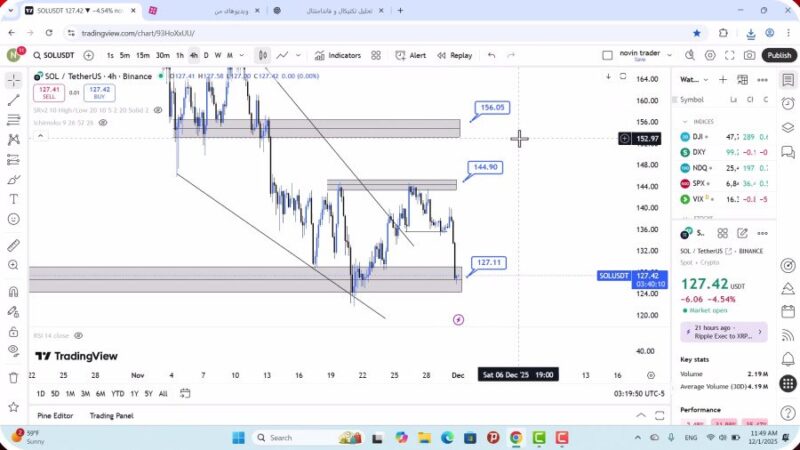Enter fullscreen mode

pos(730,56)
